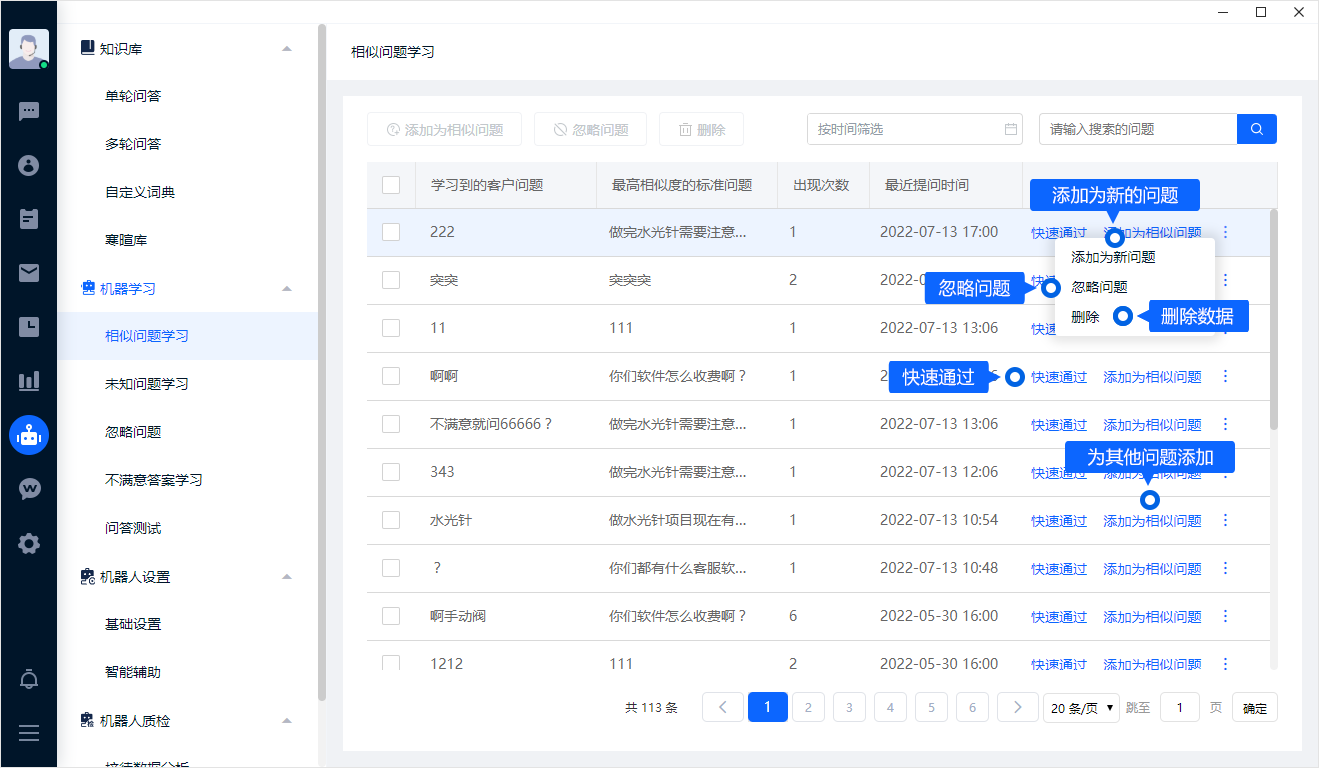Click toolbar 删除 button
This screenshot has width=1319, height=768.
click(701, 129)
